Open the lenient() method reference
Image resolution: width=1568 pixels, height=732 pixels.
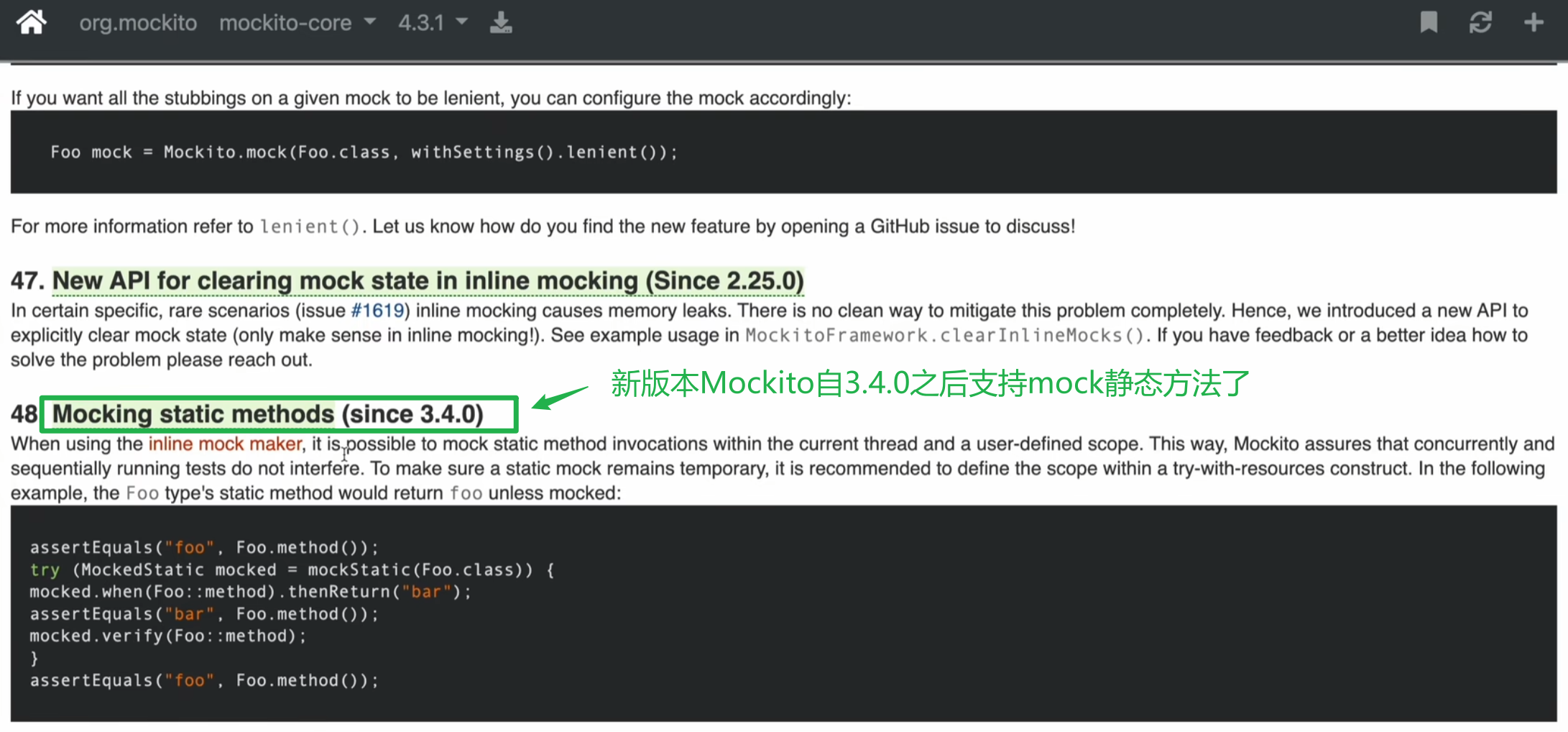tap(310, 227)
